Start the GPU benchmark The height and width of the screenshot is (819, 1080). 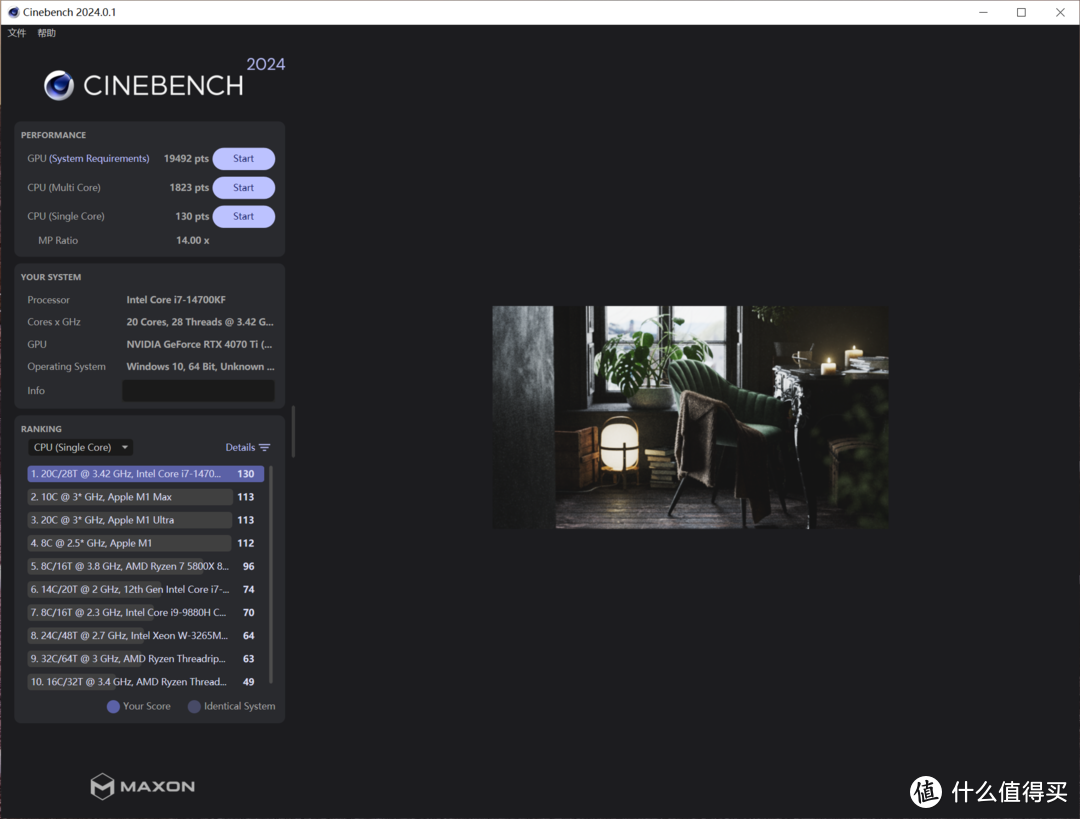click(244, 158)
